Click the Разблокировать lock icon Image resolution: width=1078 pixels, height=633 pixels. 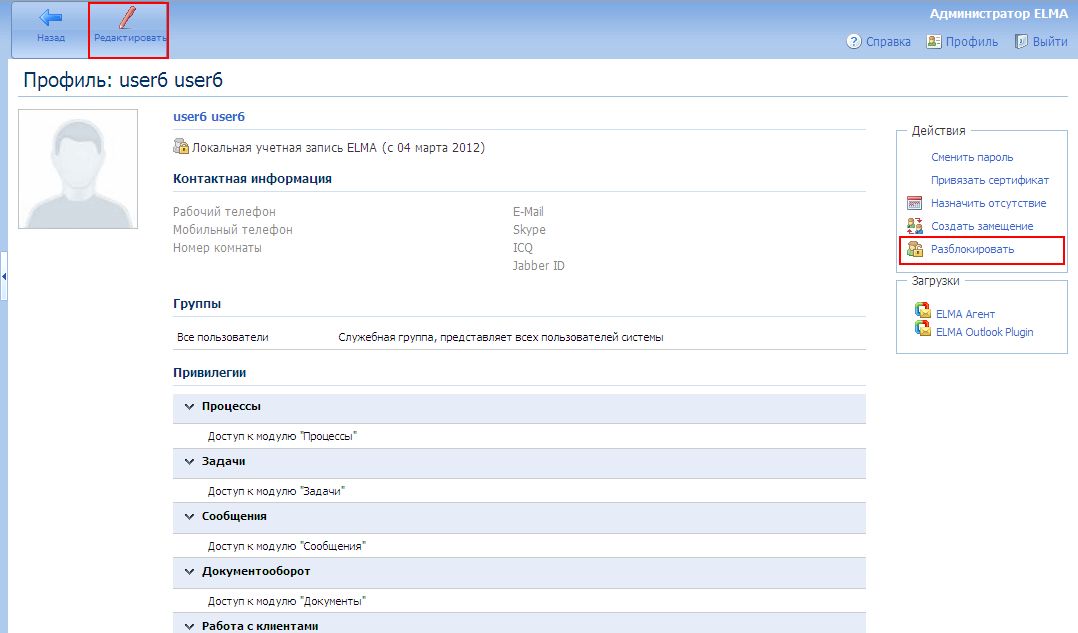click(914, 249)
